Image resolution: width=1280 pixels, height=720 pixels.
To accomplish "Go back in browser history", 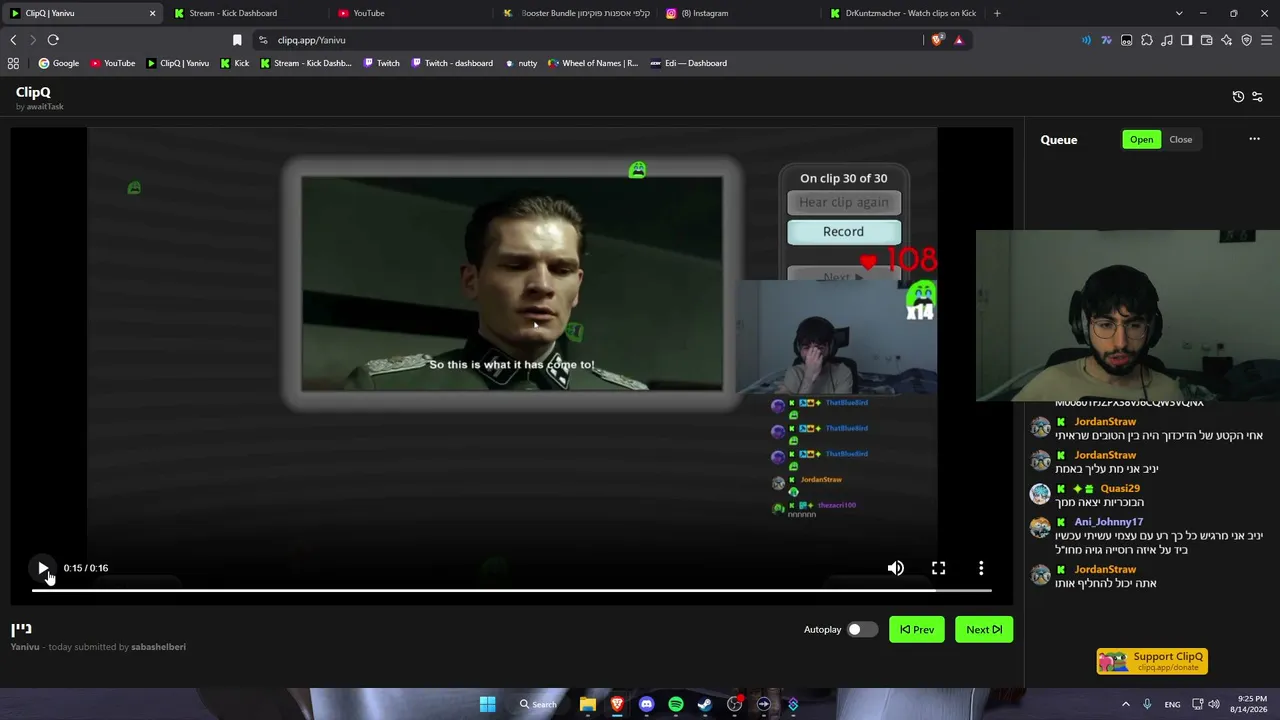I will click(13, 40).
